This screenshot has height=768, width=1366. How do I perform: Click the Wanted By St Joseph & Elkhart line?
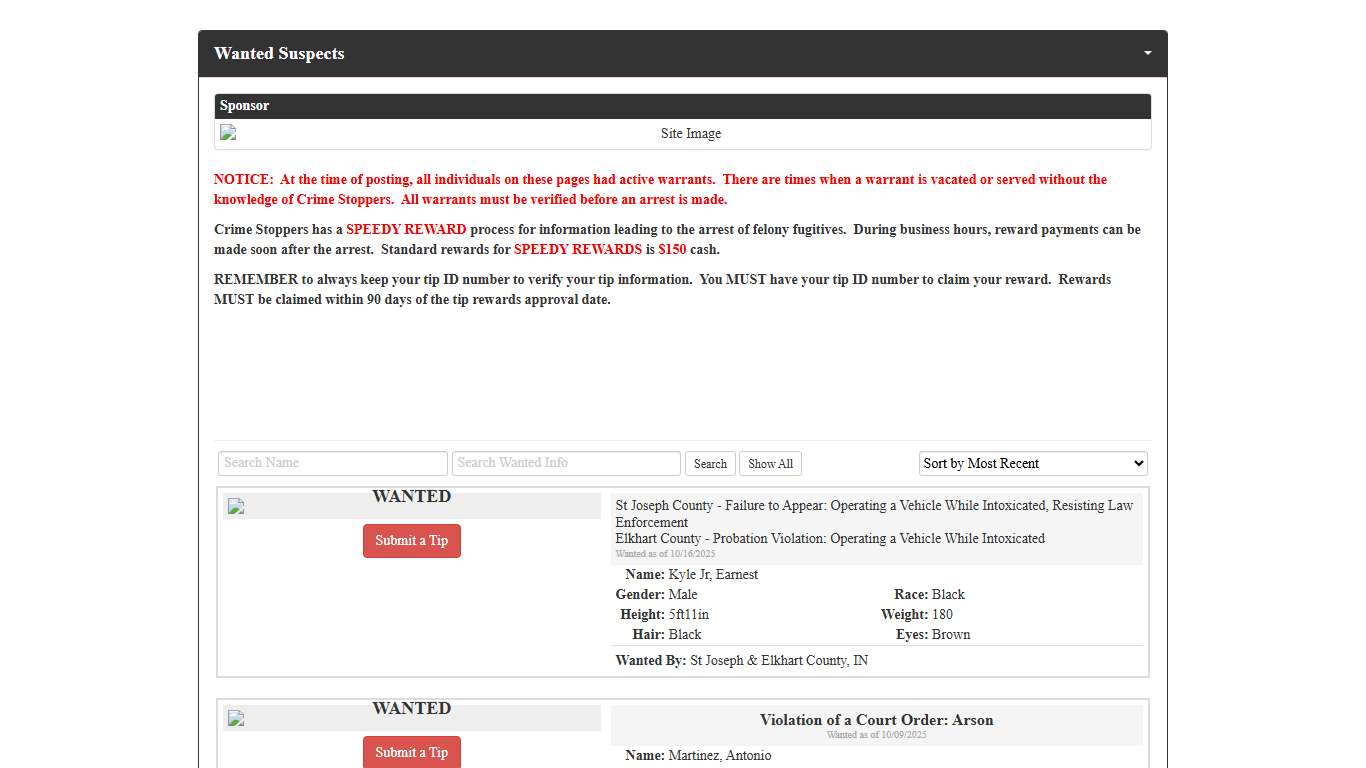(741, 661)
